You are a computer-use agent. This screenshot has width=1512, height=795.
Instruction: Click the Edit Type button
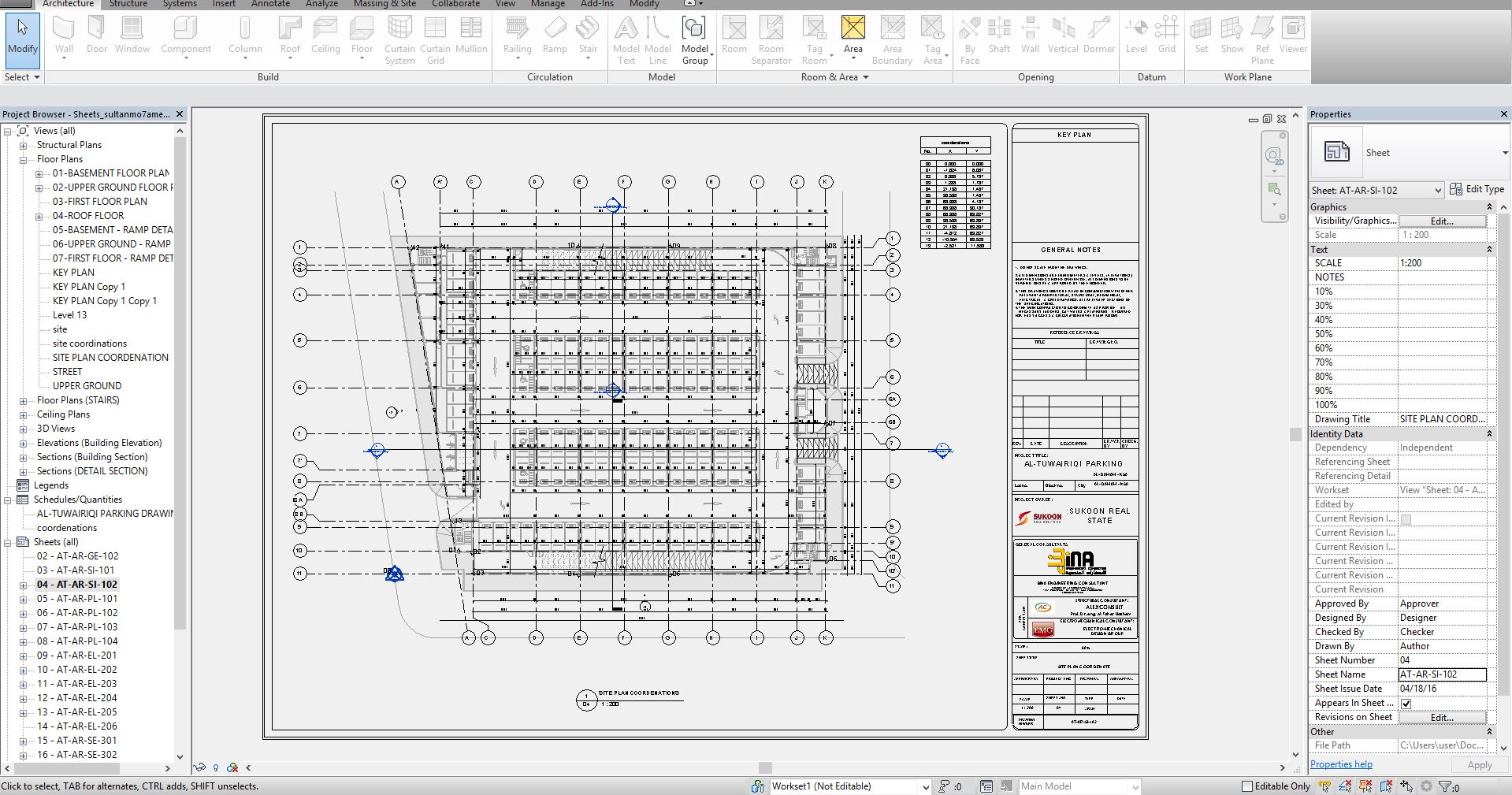click(x=1477, y=189)
